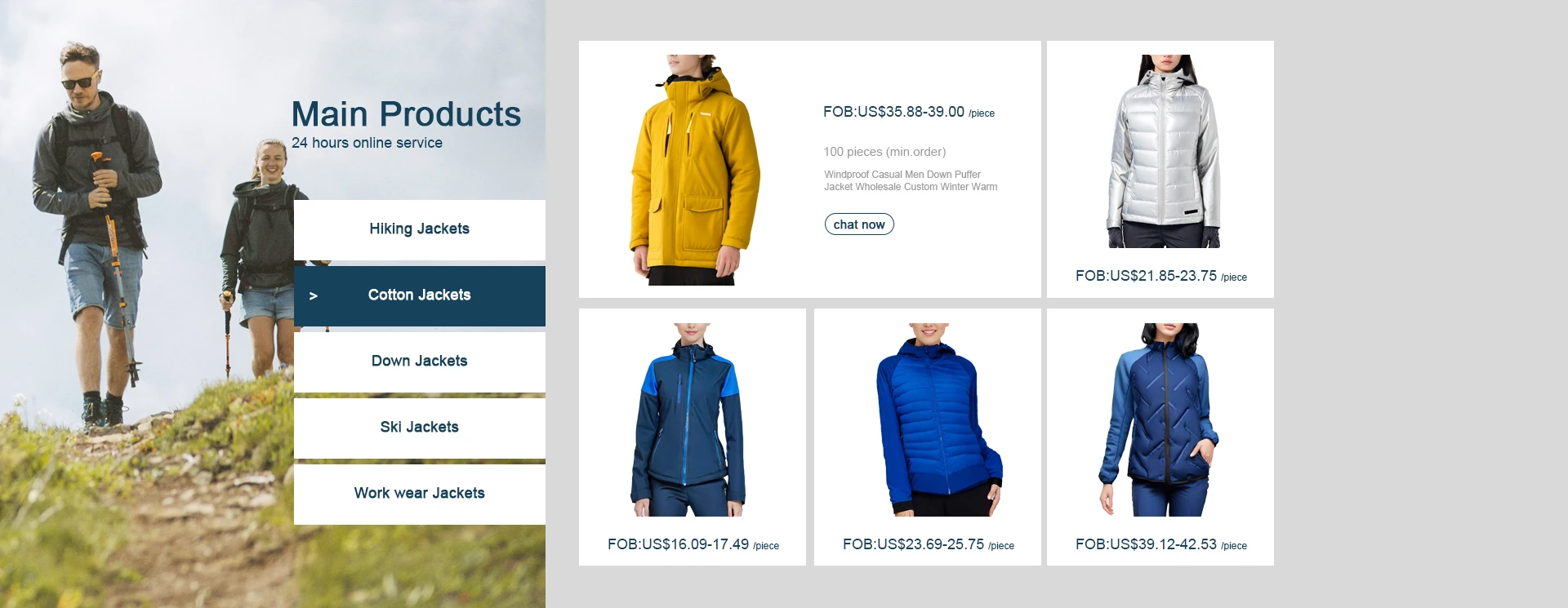This screenshot has width=1568, height=608.
Task: Click the arrow beside Cotton Jackets
Action: [313, 296]
